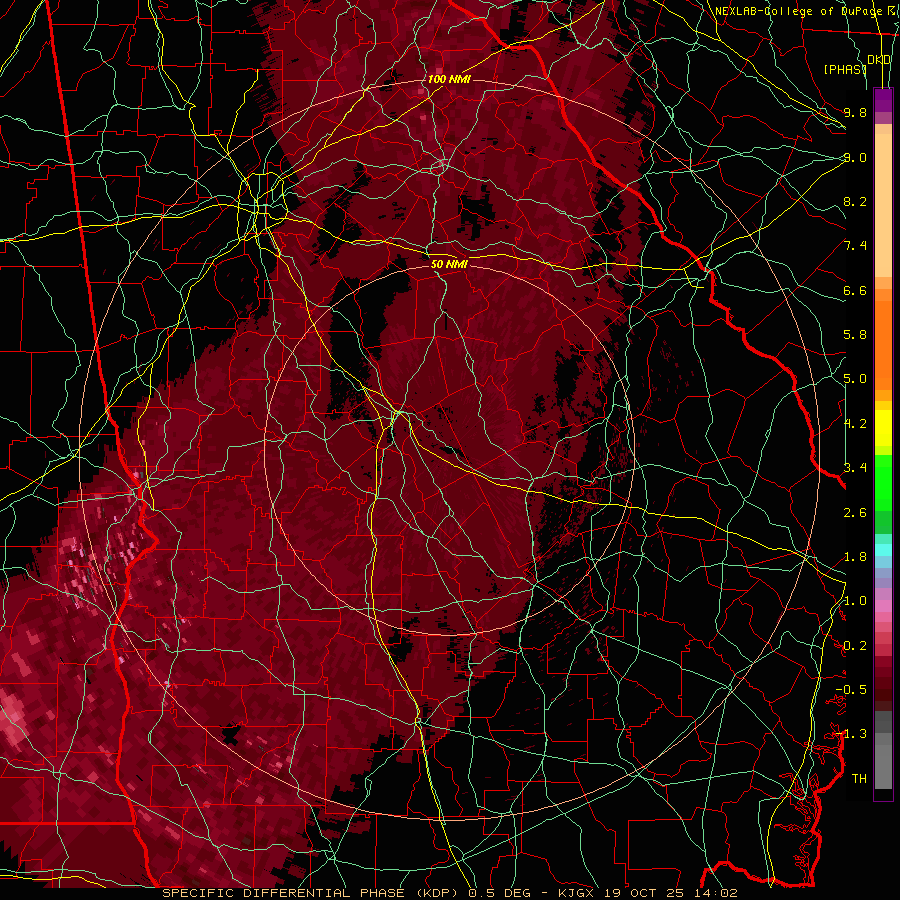Click the 0.2 value on the color scale
This screenshot has width=900, height=900.
pyautogui.click(x=855, y=646)
